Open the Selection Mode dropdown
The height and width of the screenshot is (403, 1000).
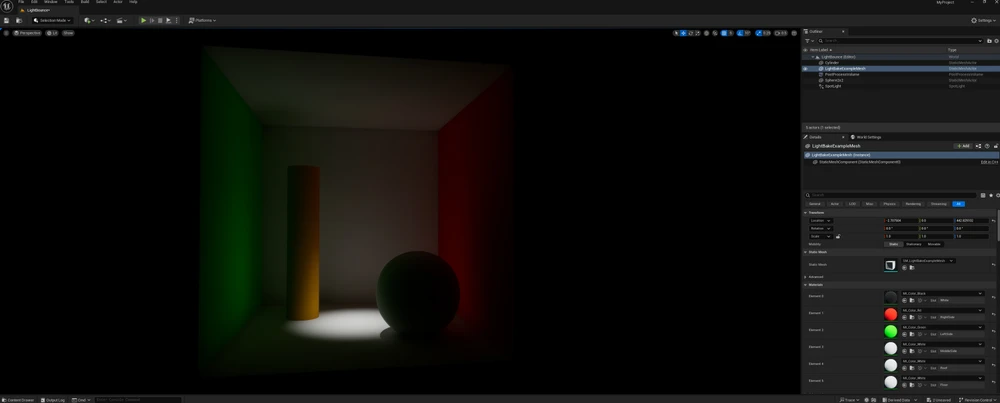(x=52, y=20)
